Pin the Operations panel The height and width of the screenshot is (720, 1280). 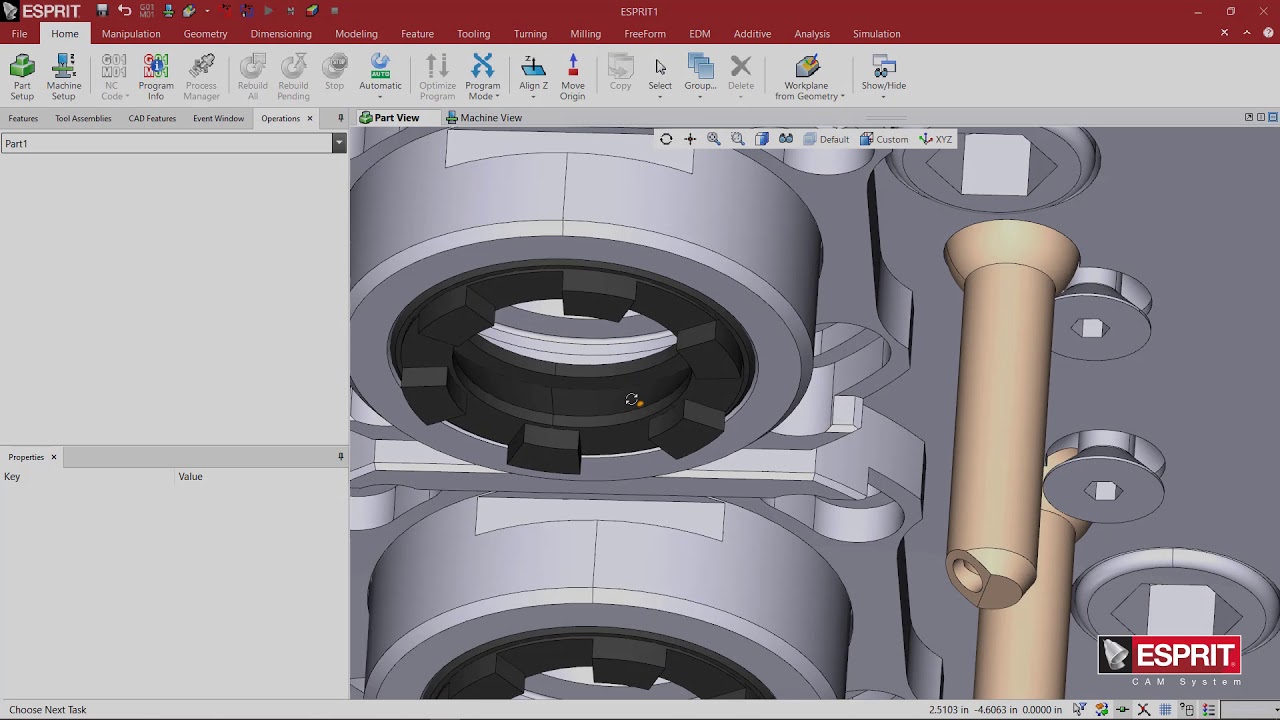(340, 118)
